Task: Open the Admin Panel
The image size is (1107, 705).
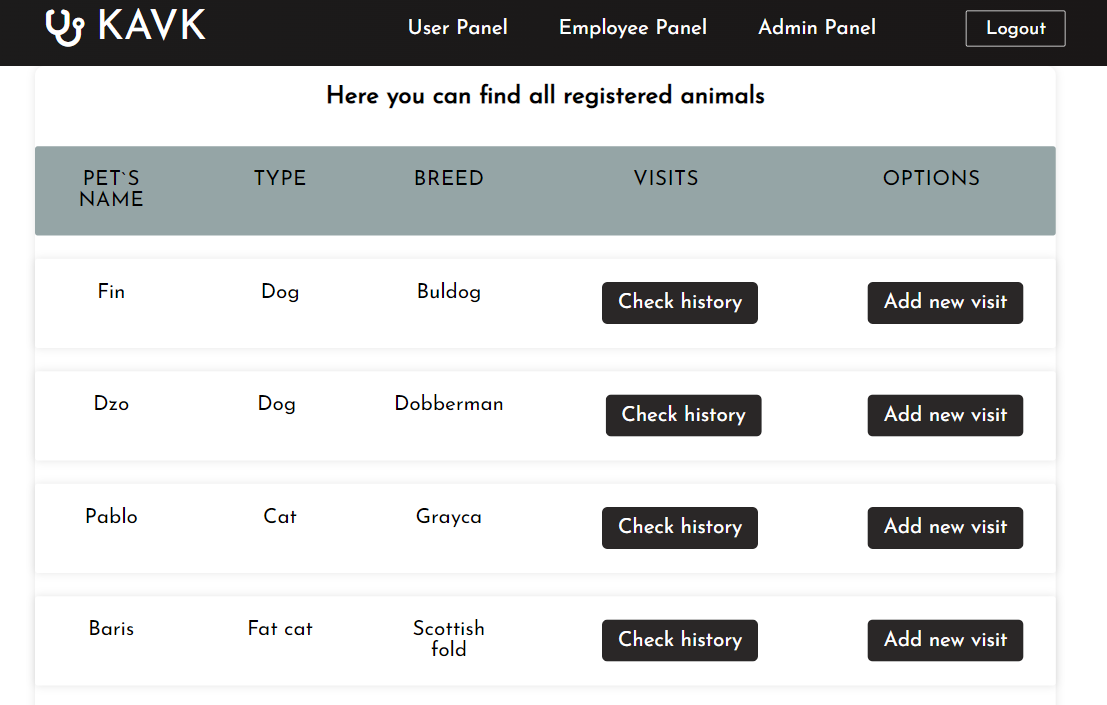Action: pos(816,28)
